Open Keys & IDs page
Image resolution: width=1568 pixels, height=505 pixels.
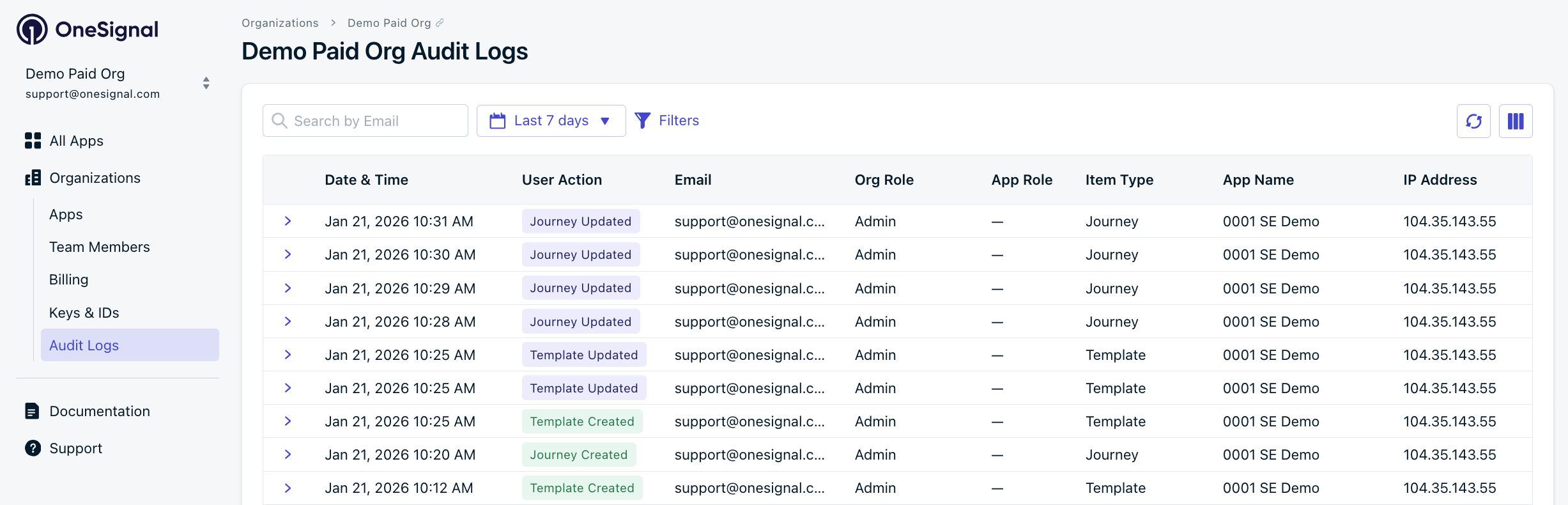84,313
